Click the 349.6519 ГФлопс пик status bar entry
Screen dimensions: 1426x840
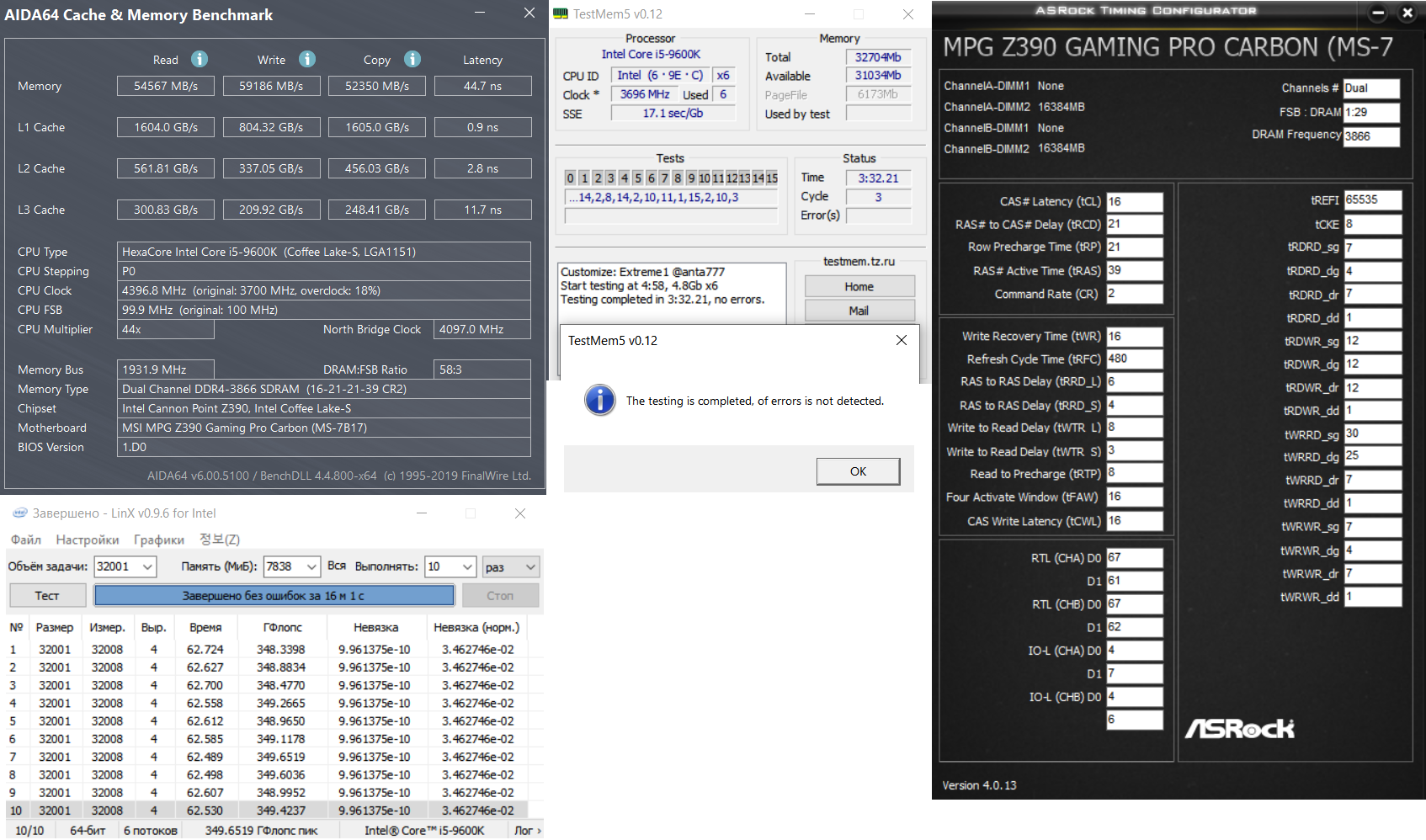point(261,831)
